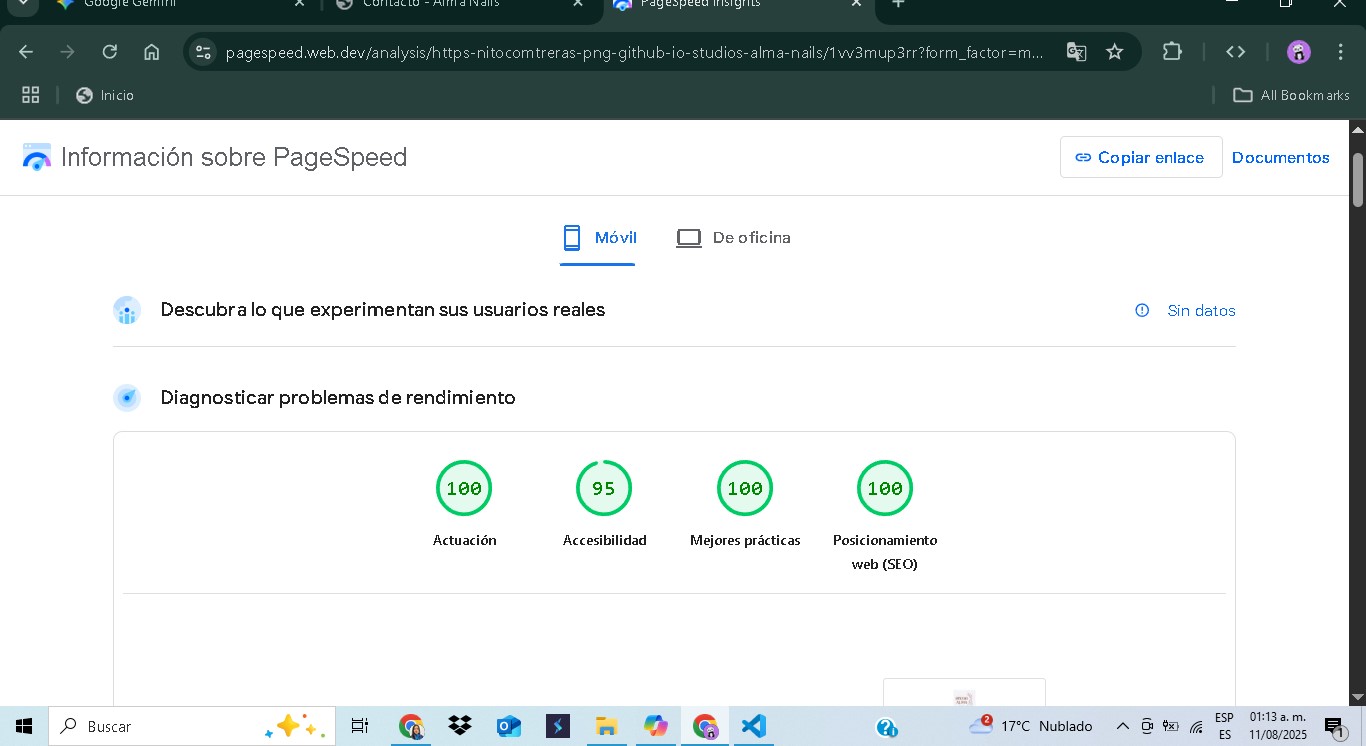Image resolution: width=1366 pixels, height=746 pixels.
Task: Open the Wi-Fi network tray icon
Action: (x=1196, y=727)
